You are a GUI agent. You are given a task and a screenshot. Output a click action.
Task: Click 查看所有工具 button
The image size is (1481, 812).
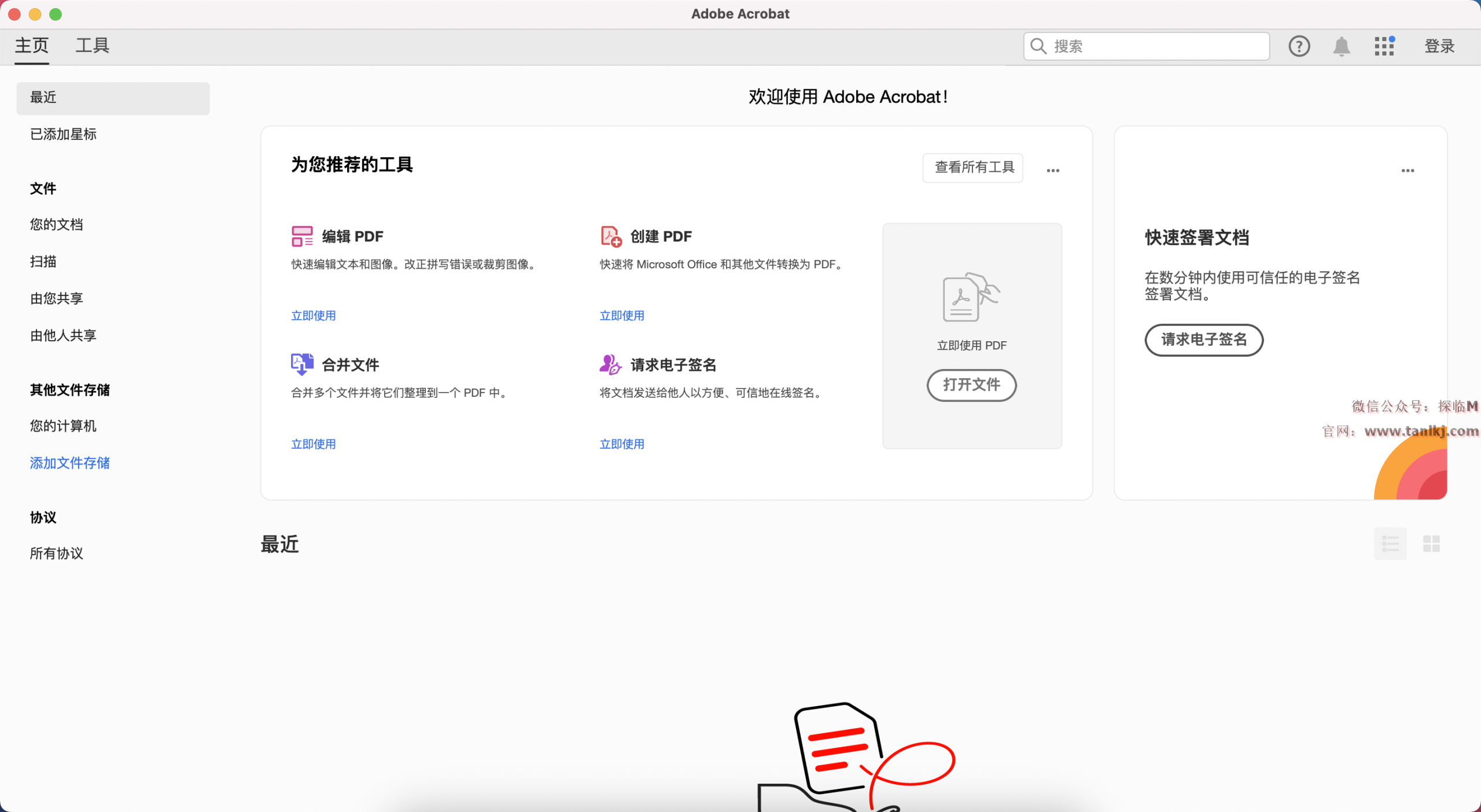tap(973, 168)
